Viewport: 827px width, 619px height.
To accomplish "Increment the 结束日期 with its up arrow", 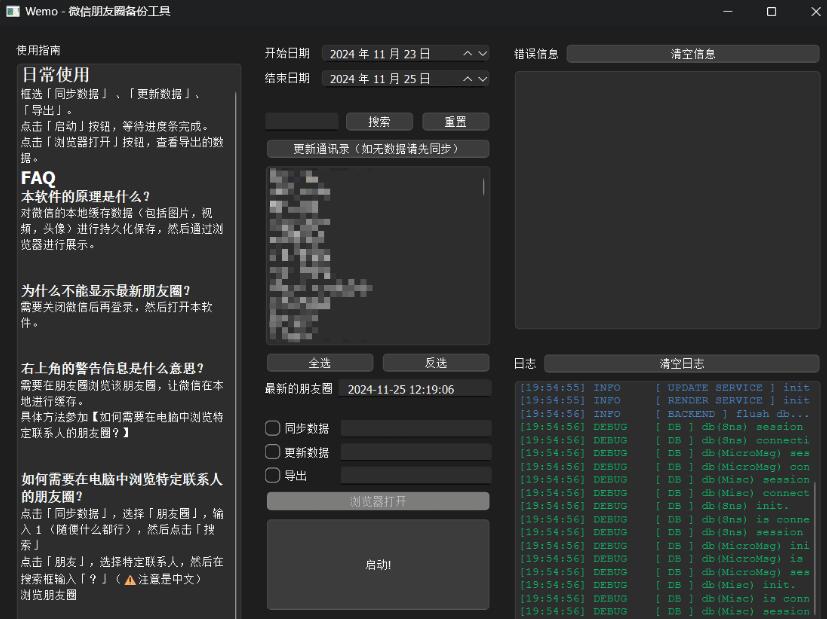I will pos(466,78).
